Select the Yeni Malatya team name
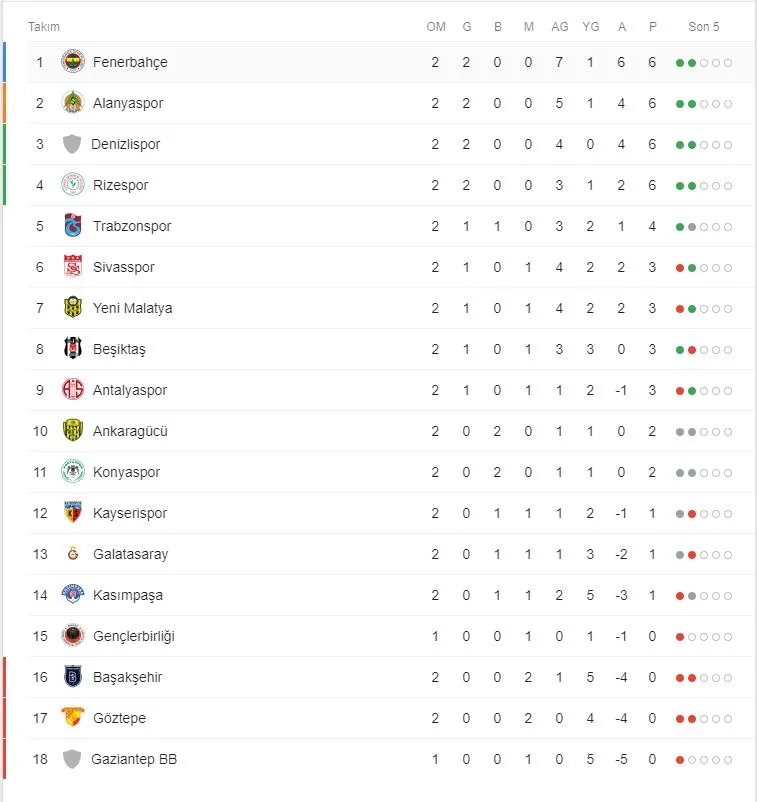The image size is (757, 802). tap(132, 308)
